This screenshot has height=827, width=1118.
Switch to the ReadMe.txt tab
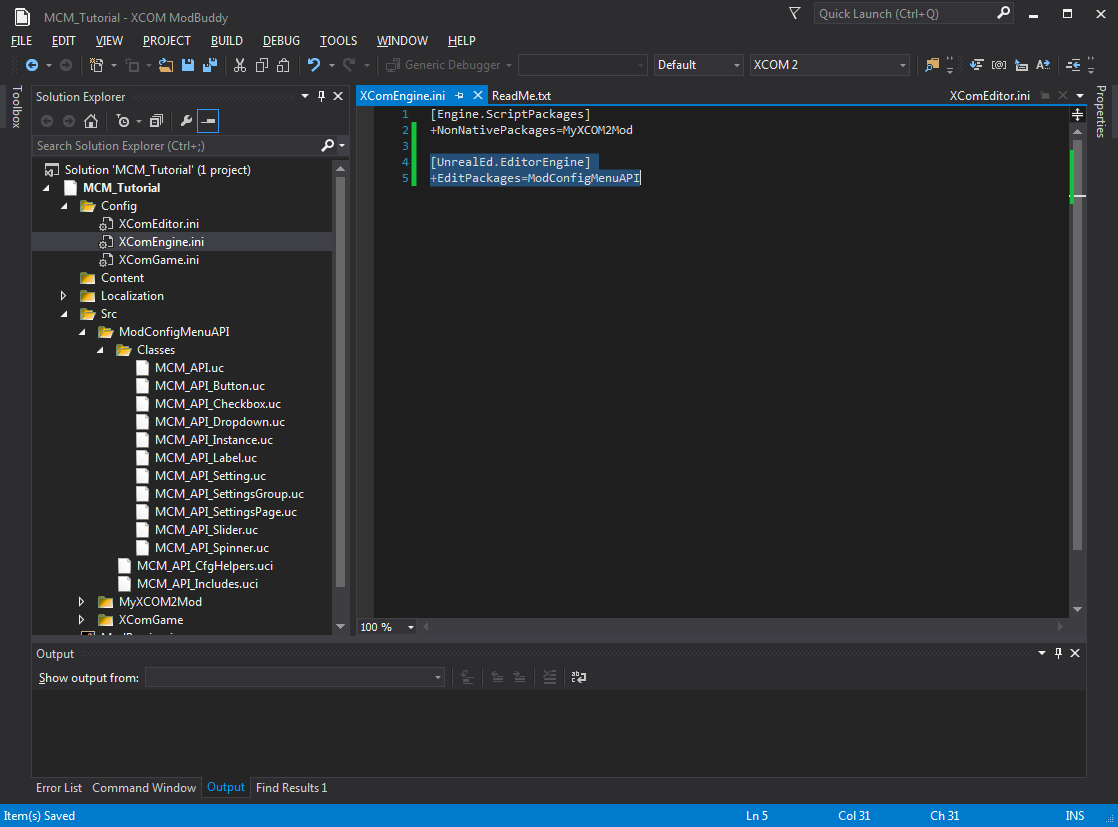[x=521, y=96]
